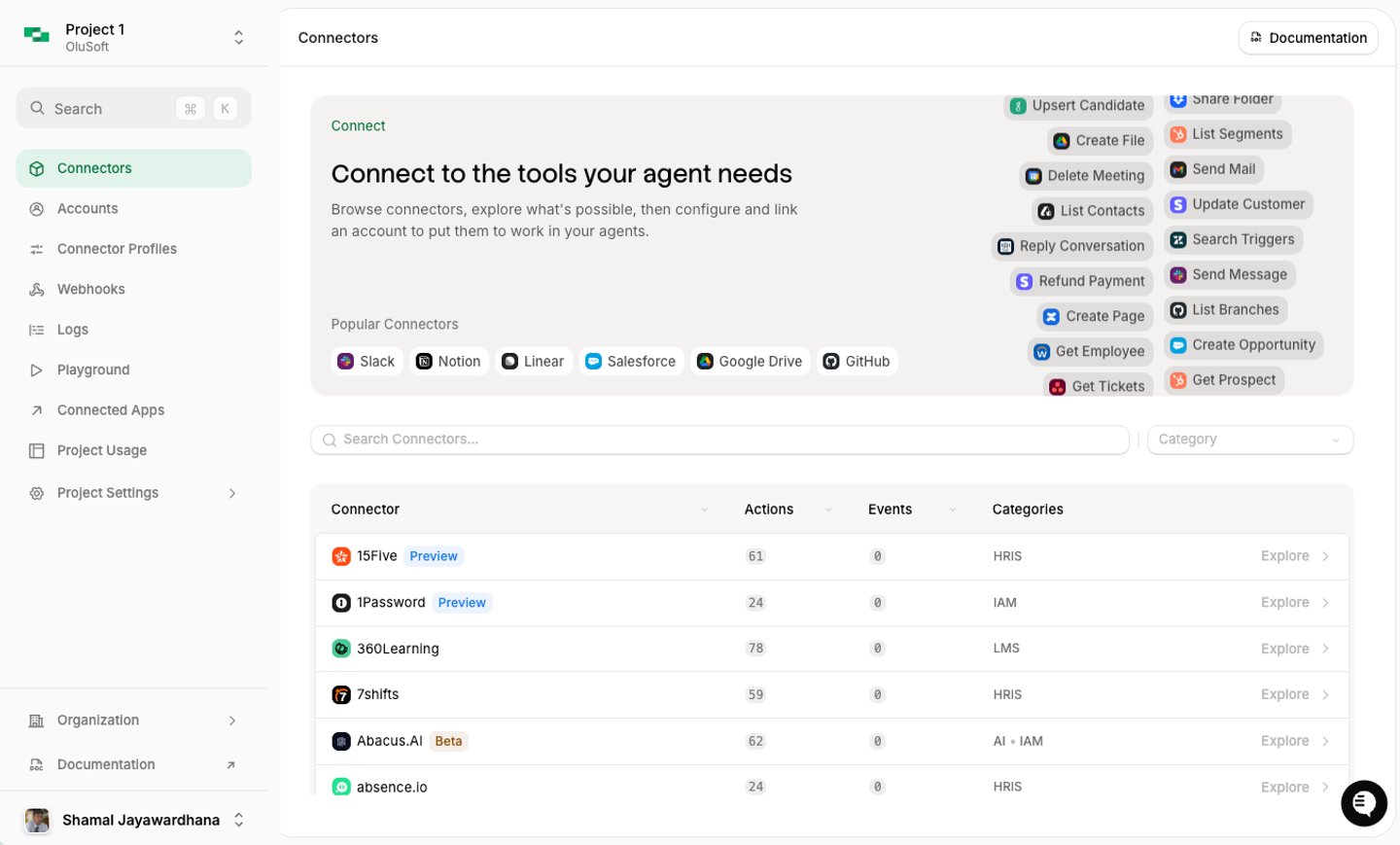Expand the Organization submenu
Image resolution: width=1400 pixels, height=845 pixels.
click(x=232, y=721)
